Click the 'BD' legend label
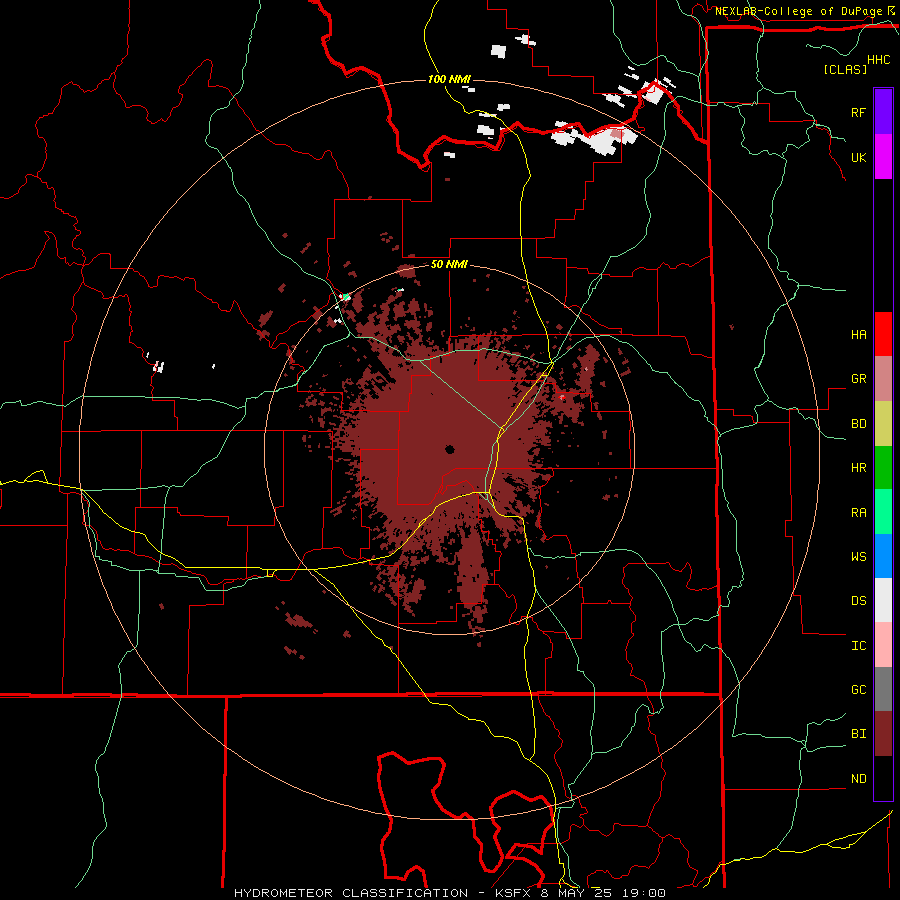 [858, 424]
